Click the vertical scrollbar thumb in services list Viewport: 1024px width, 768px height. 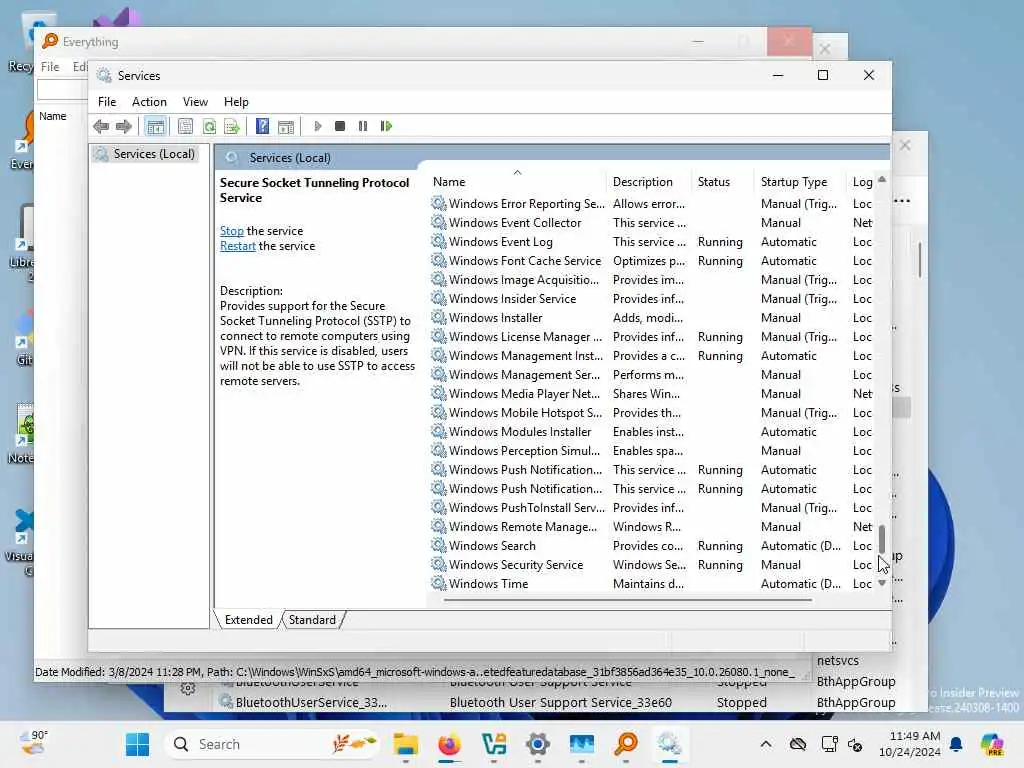tap(882, 539)
